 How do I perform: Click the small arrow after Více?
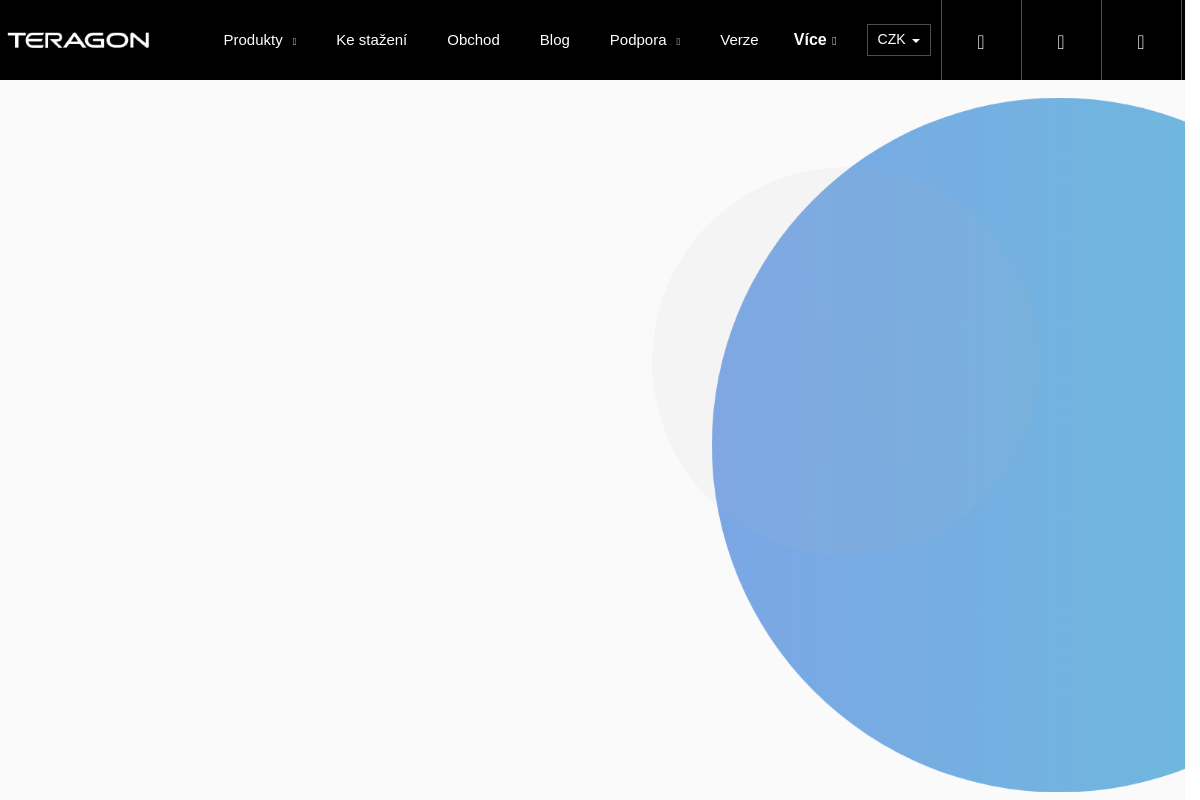(834, 42)
